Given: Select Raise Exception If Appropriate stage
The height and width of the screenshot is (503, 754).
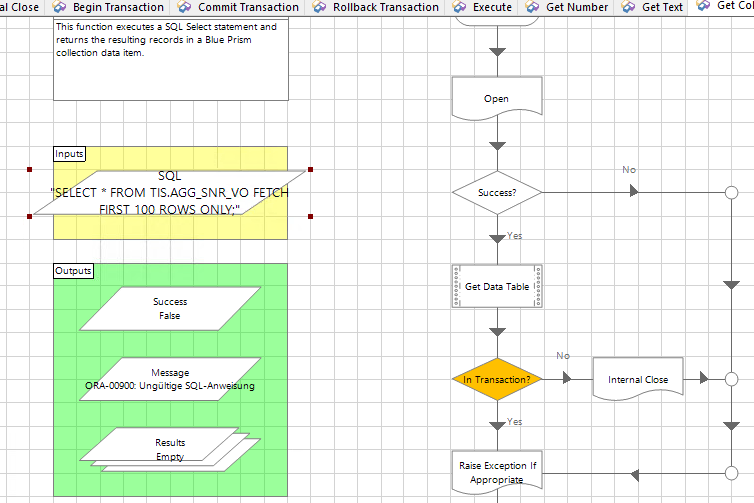Looking at the screenshot, I should point(496,472).
